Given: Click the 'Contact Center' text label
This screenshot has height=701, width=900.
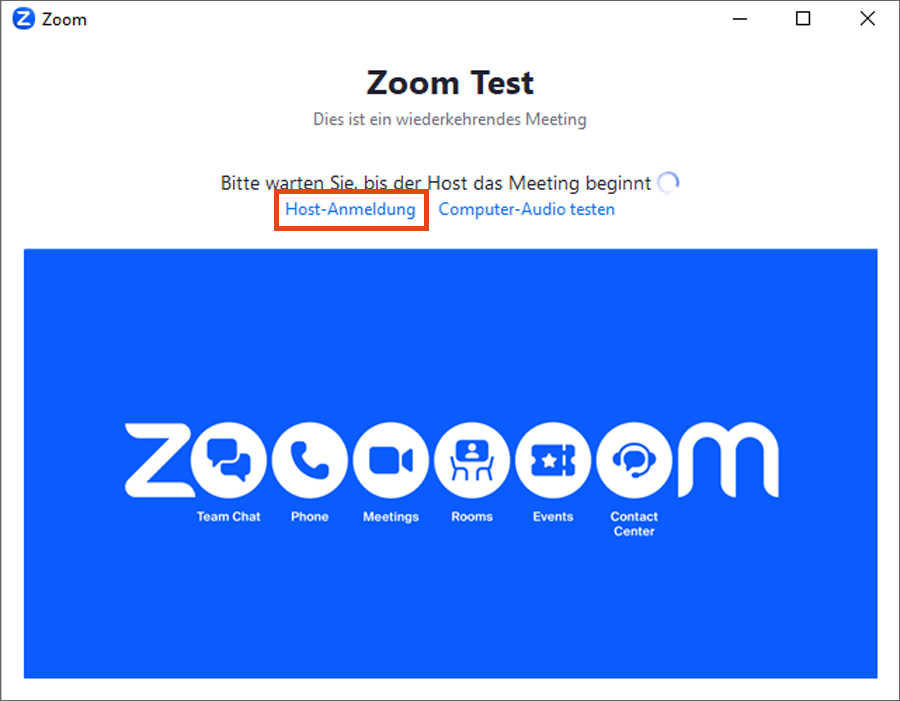Looking at the screenshot, I should pyautogui.click(x=634, y=524).
